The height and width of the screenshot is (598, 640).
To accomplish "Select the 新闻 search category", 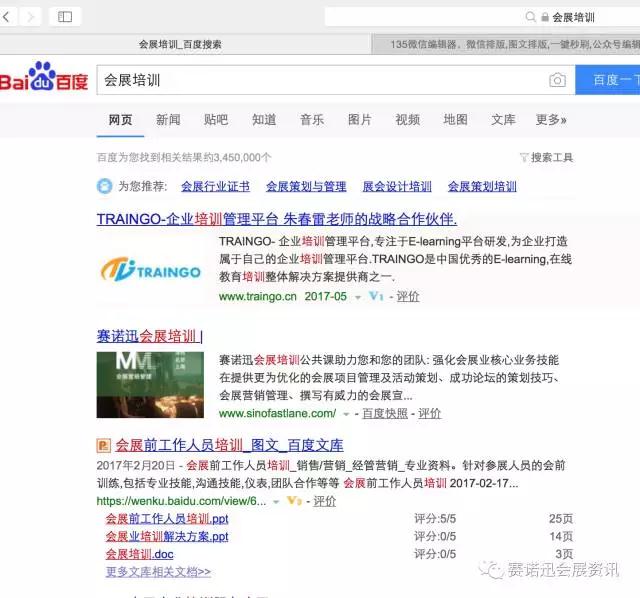I will coord(168,120).
